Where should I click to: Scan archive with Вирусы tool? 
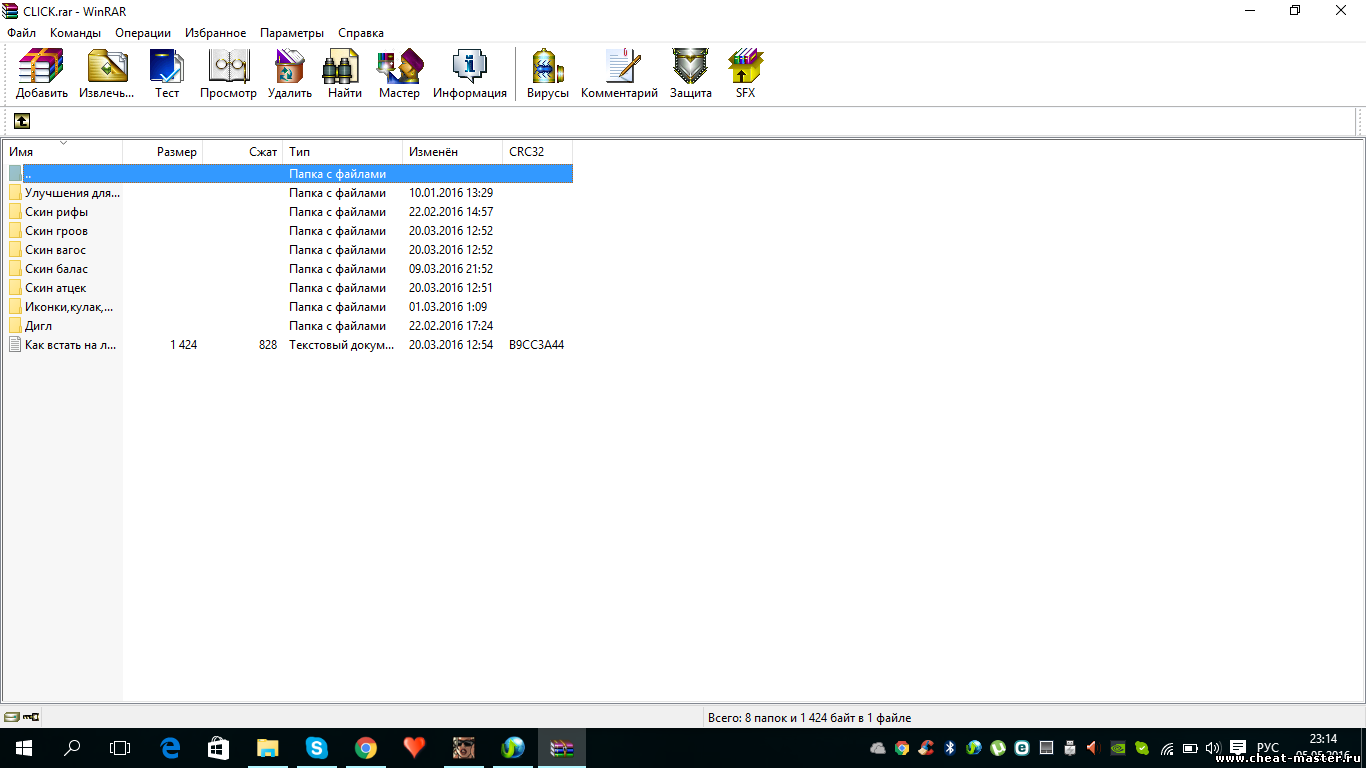click(x=547, y=74)
